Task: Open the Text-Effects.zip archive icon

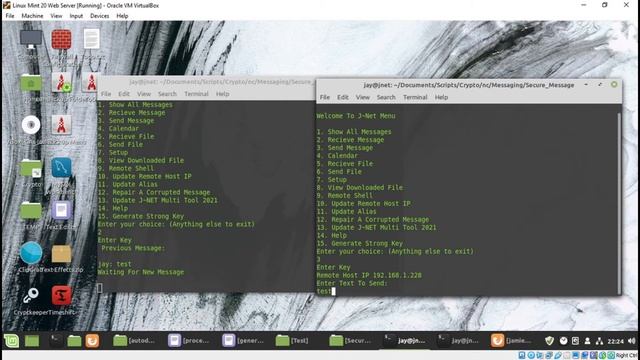Action: pyautogui.click(x=62, y=254)
